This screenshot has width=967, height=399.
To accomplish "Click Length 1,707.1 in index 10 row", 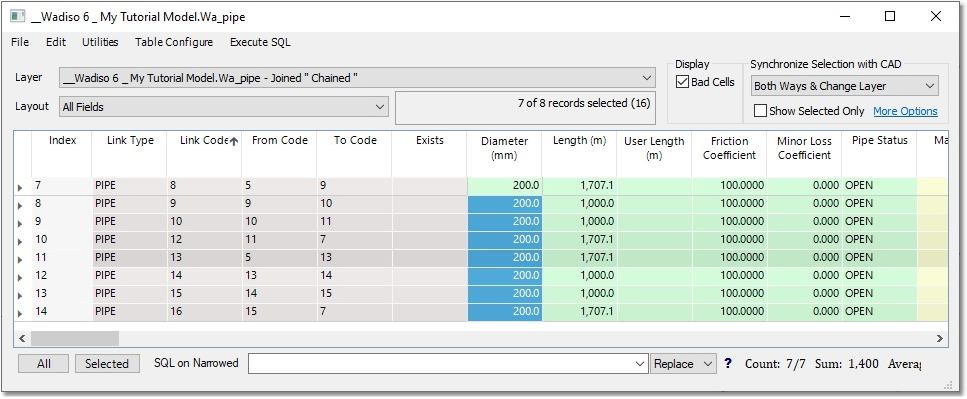I will (580, 240).
